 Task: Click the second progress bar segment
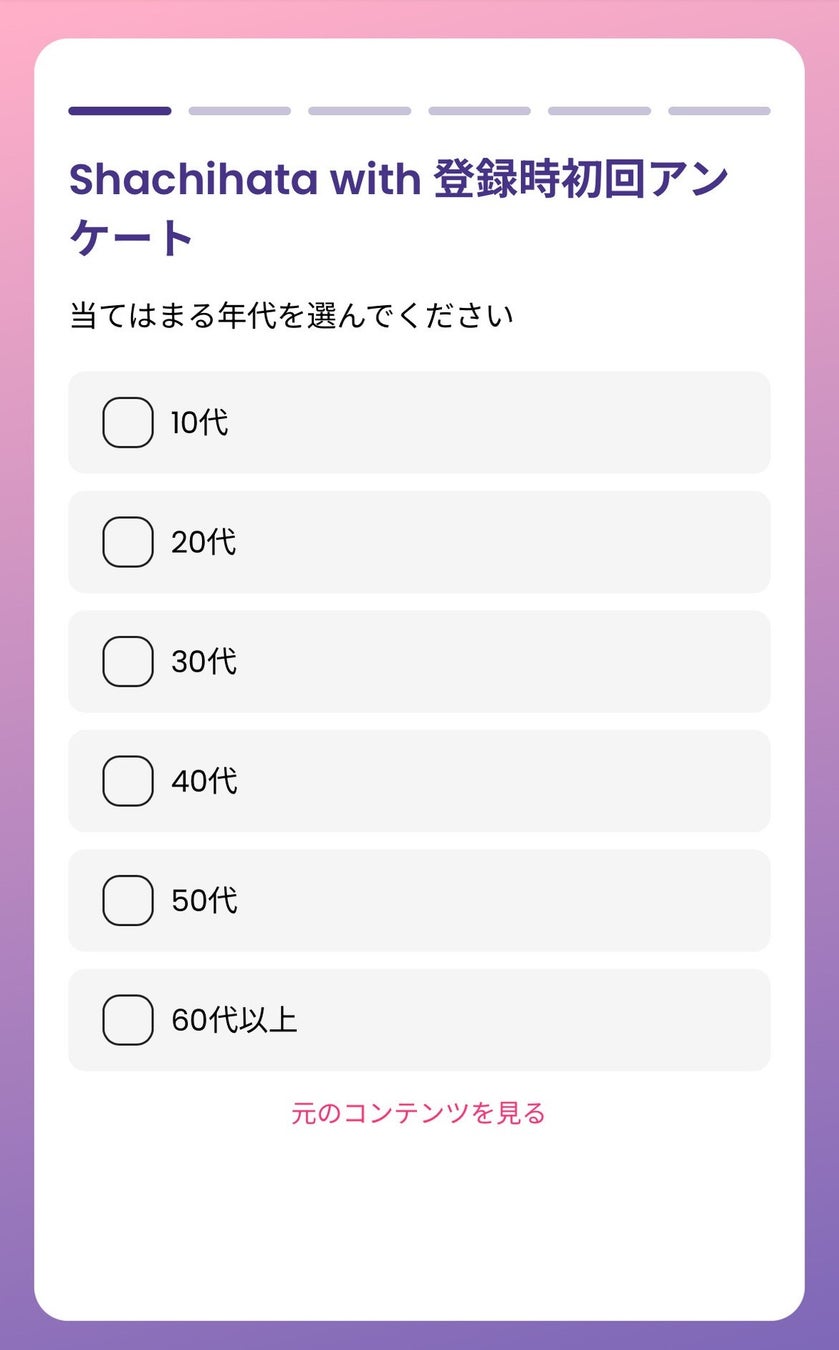[240, 111]
